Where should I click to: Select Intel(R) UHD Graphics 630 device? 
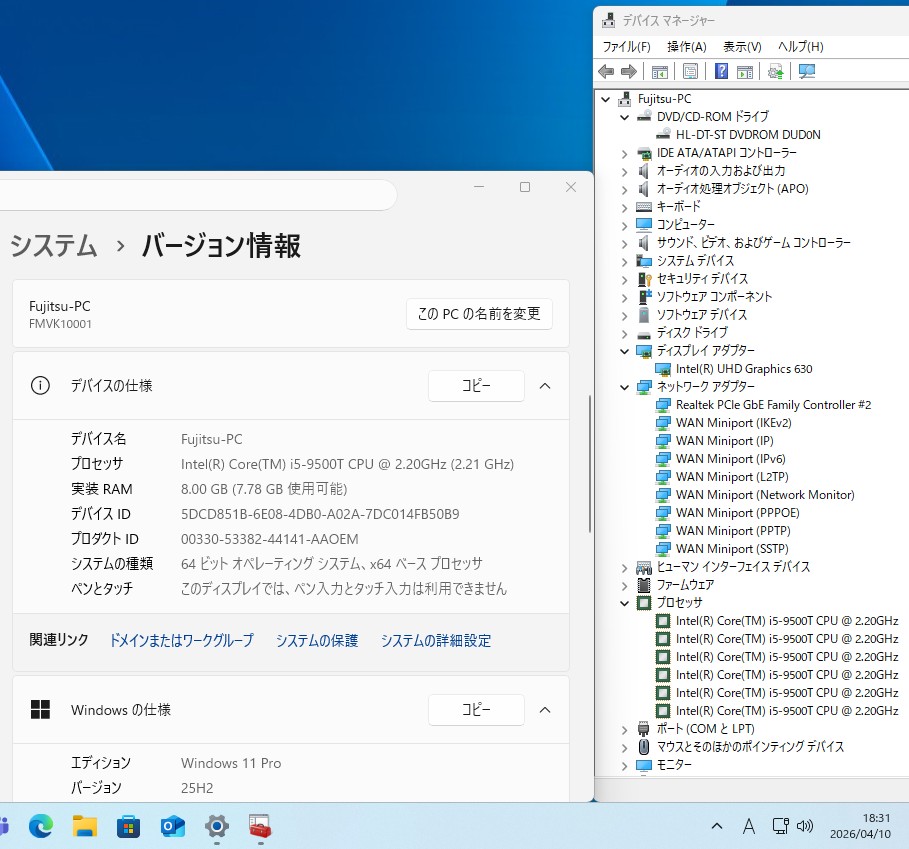pos(743,369)
